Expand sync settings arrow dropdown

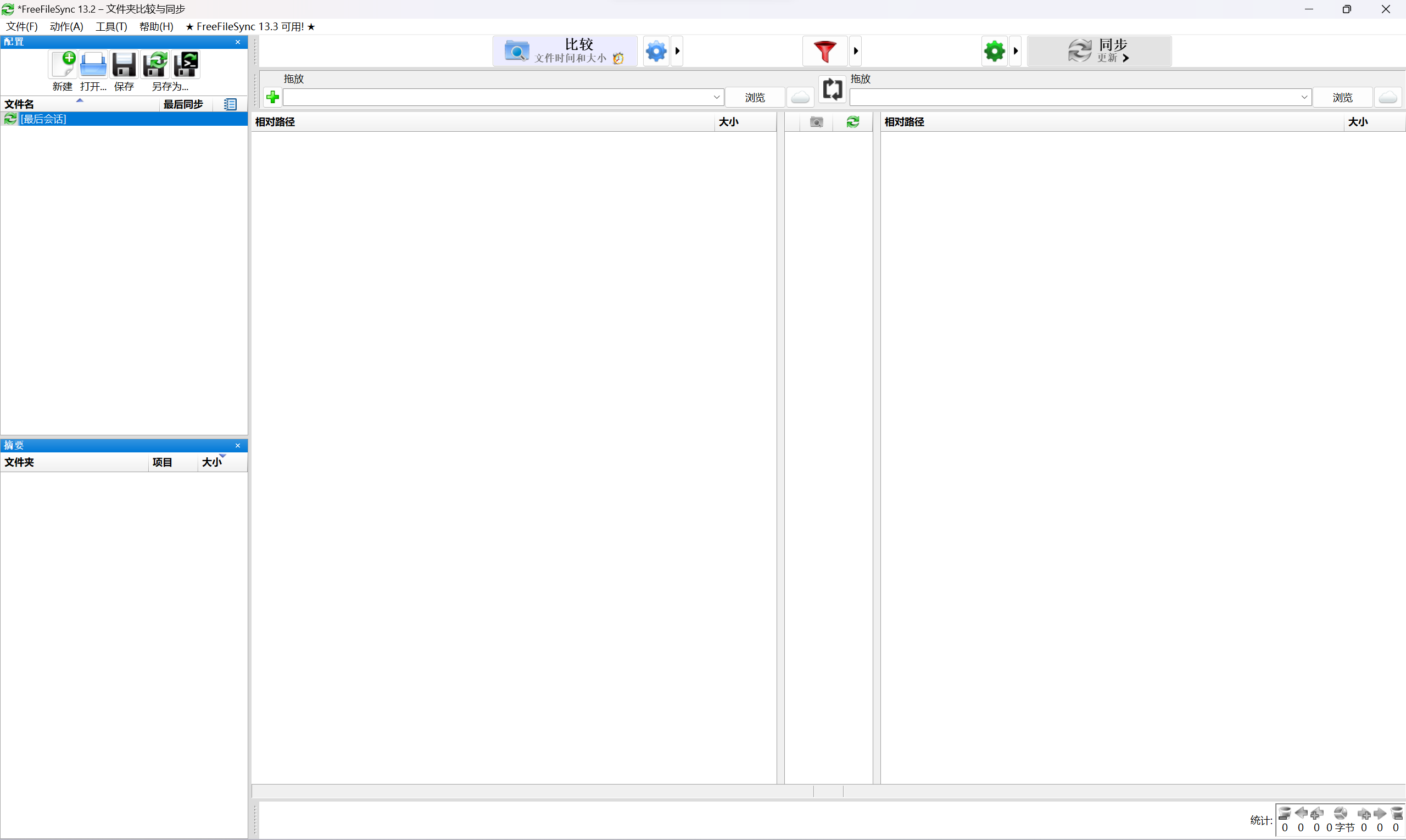(1016, 52)
